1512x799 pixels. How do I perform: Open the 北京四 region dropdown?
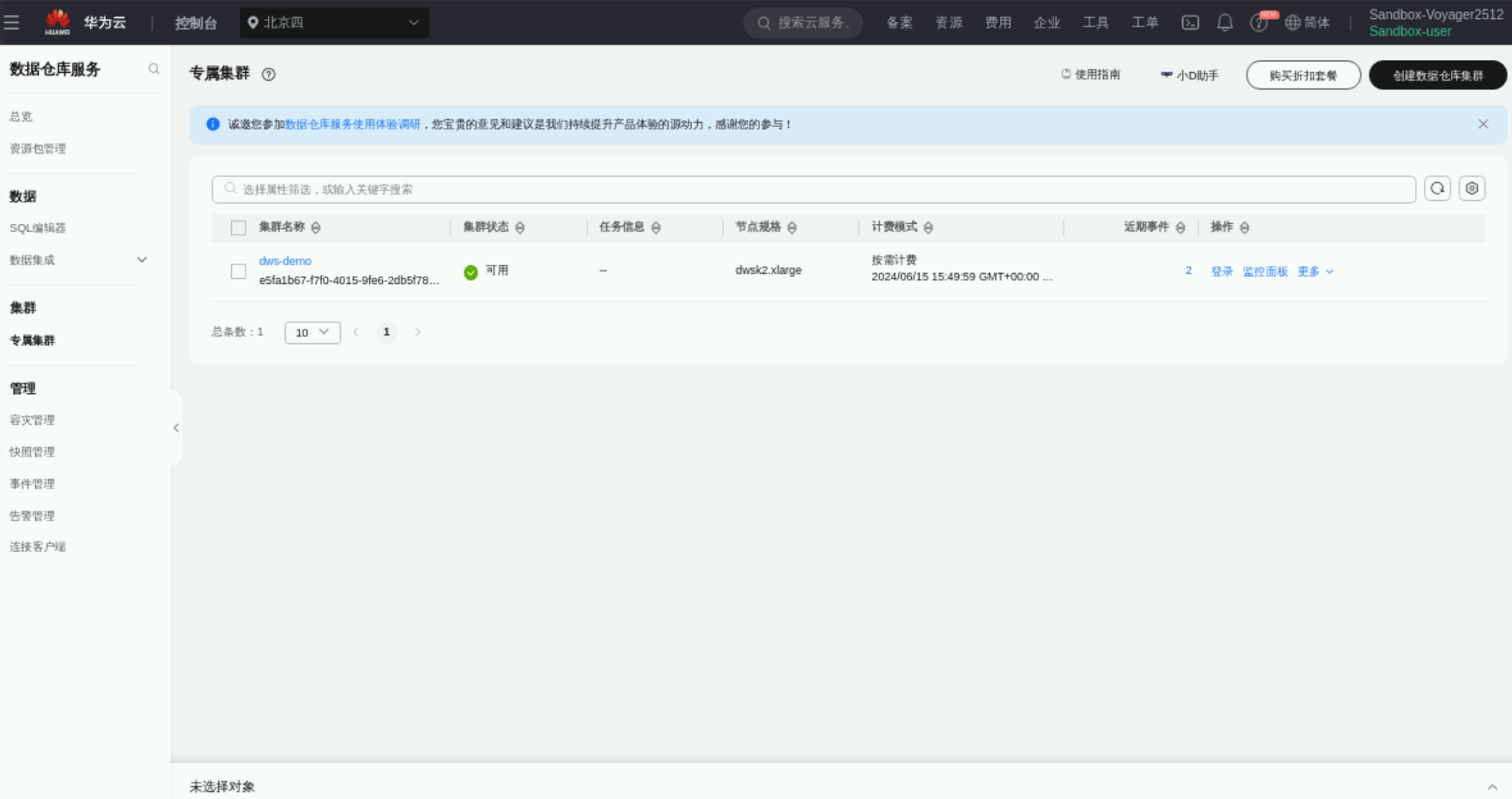tap(334, 22)
